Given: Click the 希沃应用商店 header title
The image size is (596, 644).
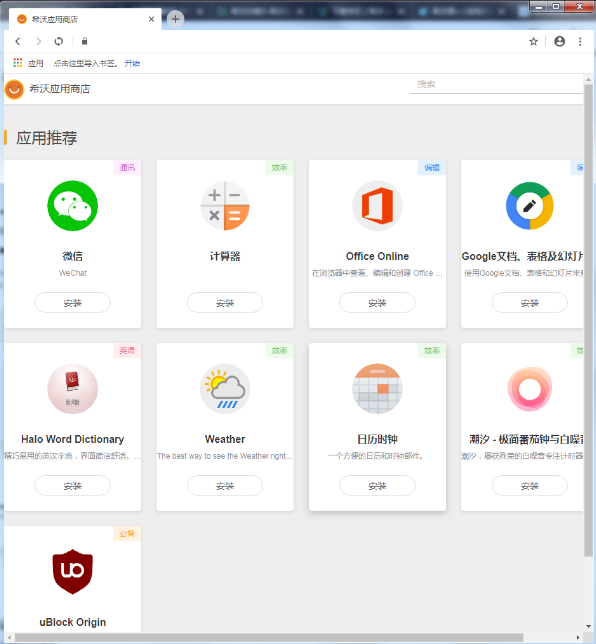Looking at the screenshot, I should (60, 89).
